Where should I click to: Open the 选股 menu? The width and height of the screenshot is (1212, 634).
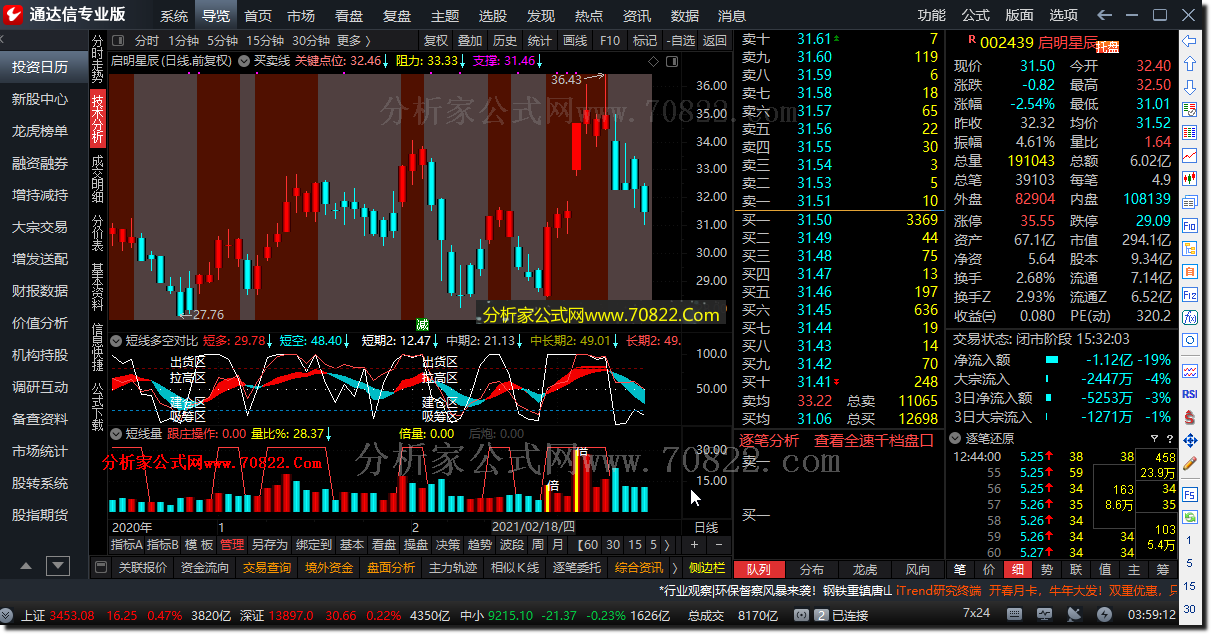[493, 16]
